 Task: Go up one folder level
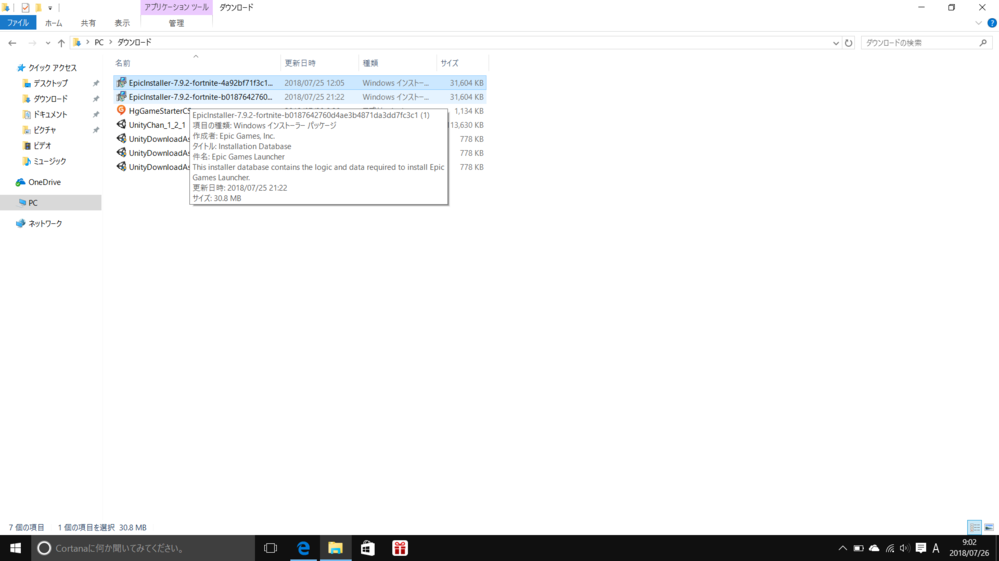coord(61,43)
